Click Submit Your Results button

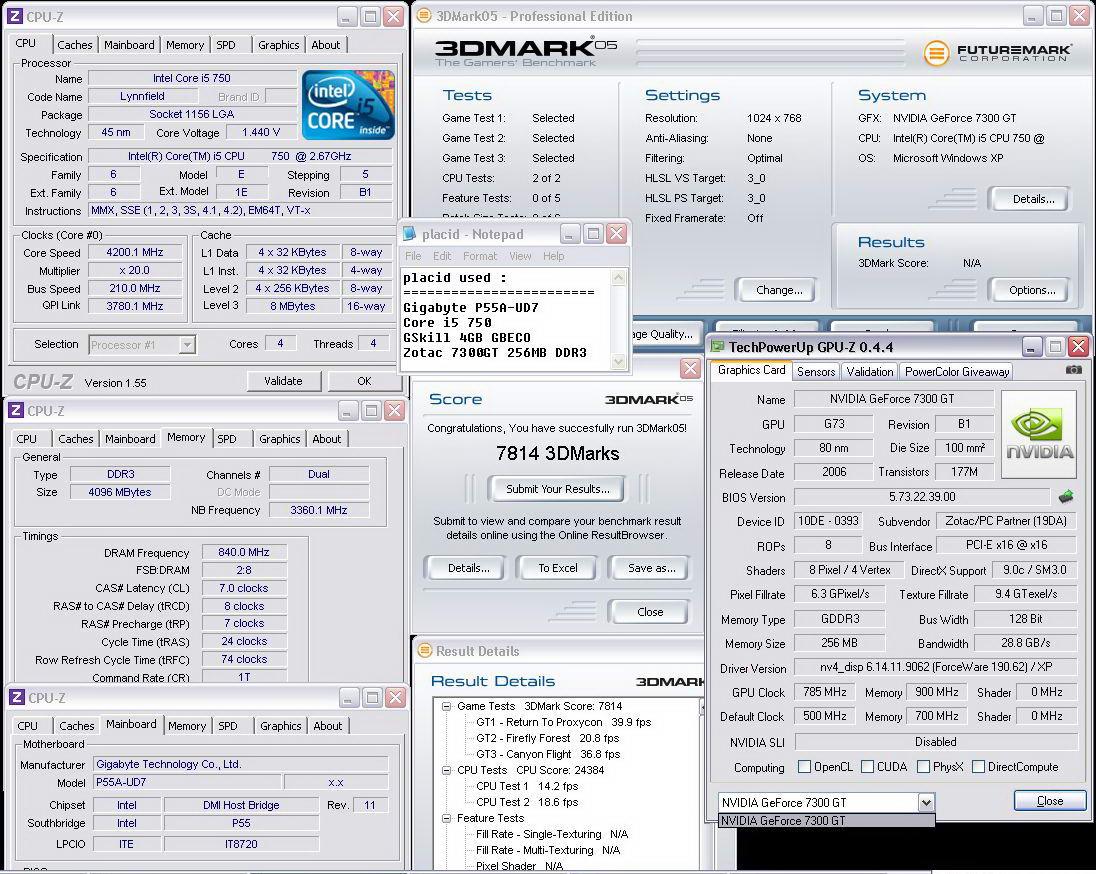coord(558,489)
